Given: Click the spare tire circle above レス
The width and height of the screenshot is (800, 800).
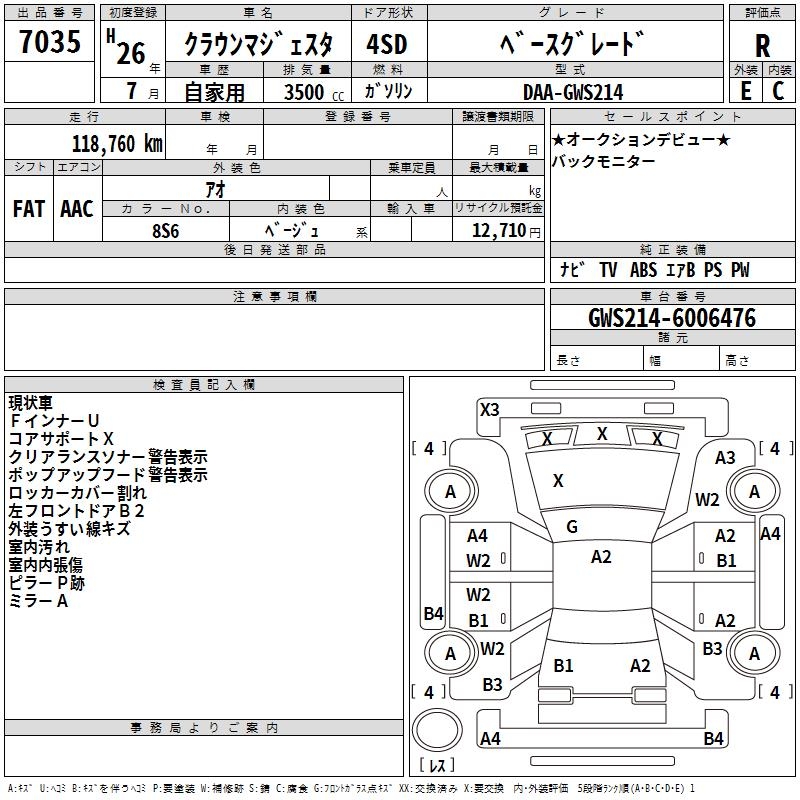Looking at the screenshot, I should tap(437, 730).
